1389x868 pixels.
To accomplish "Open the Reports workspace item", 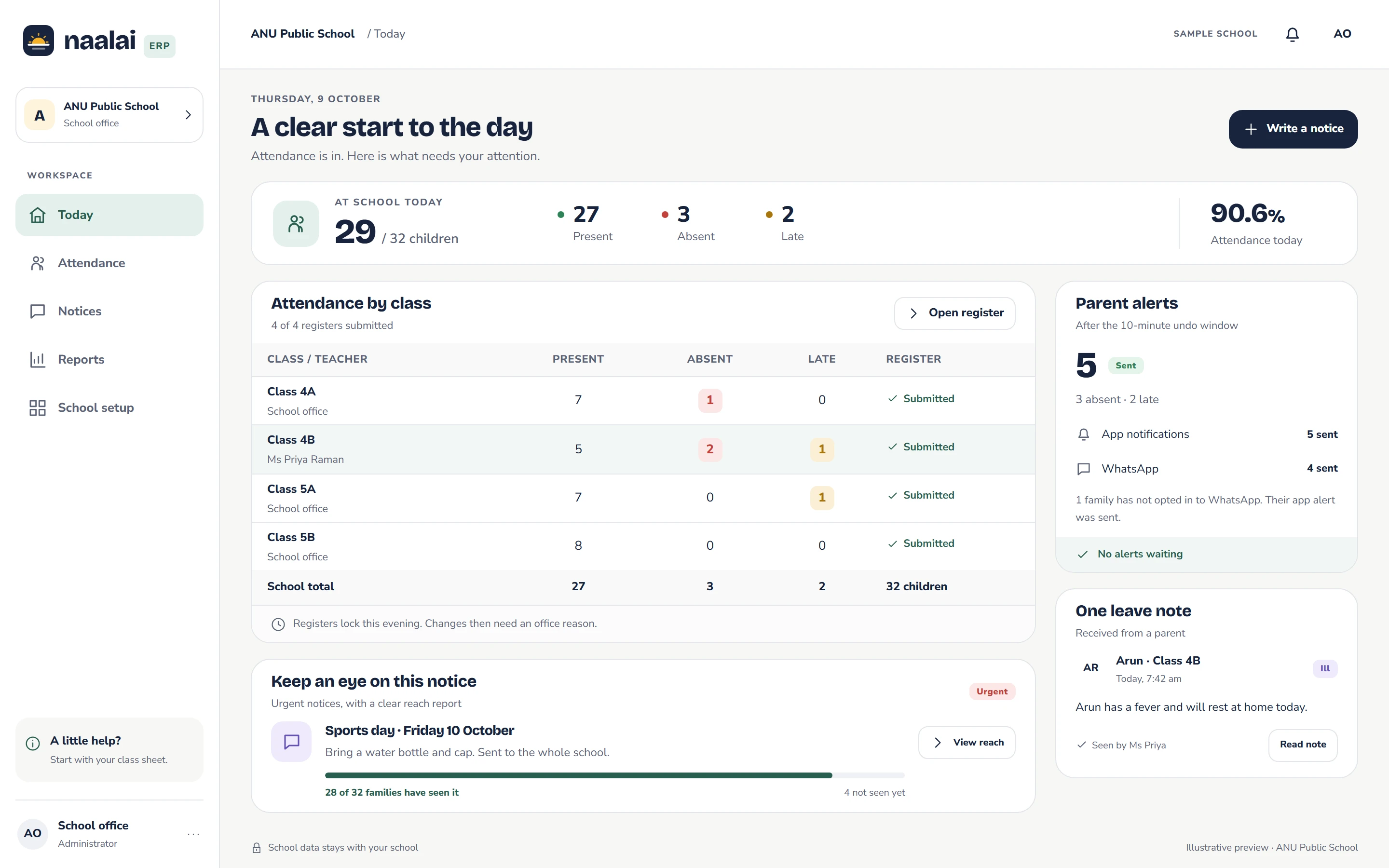I will [109, 359].
